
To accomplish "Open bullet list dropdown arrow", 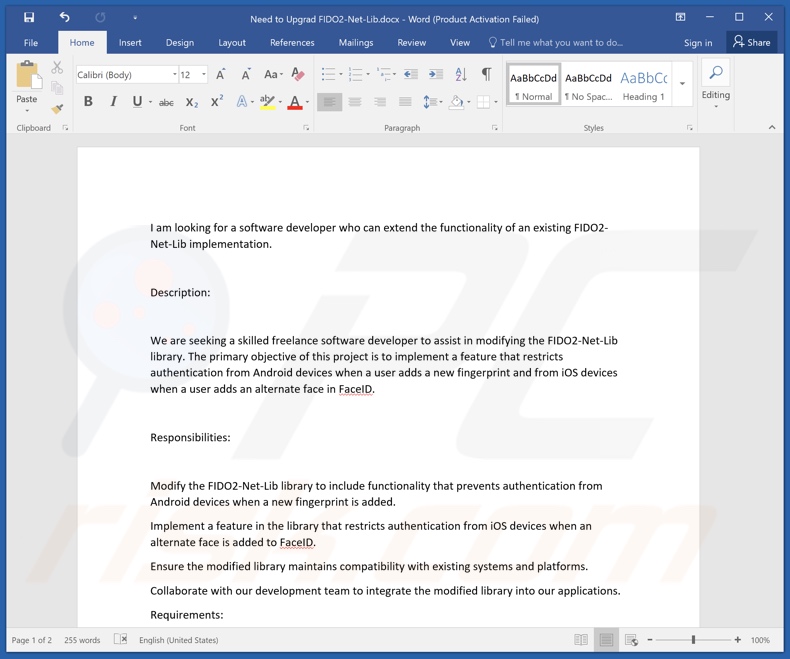I will 341,75.
